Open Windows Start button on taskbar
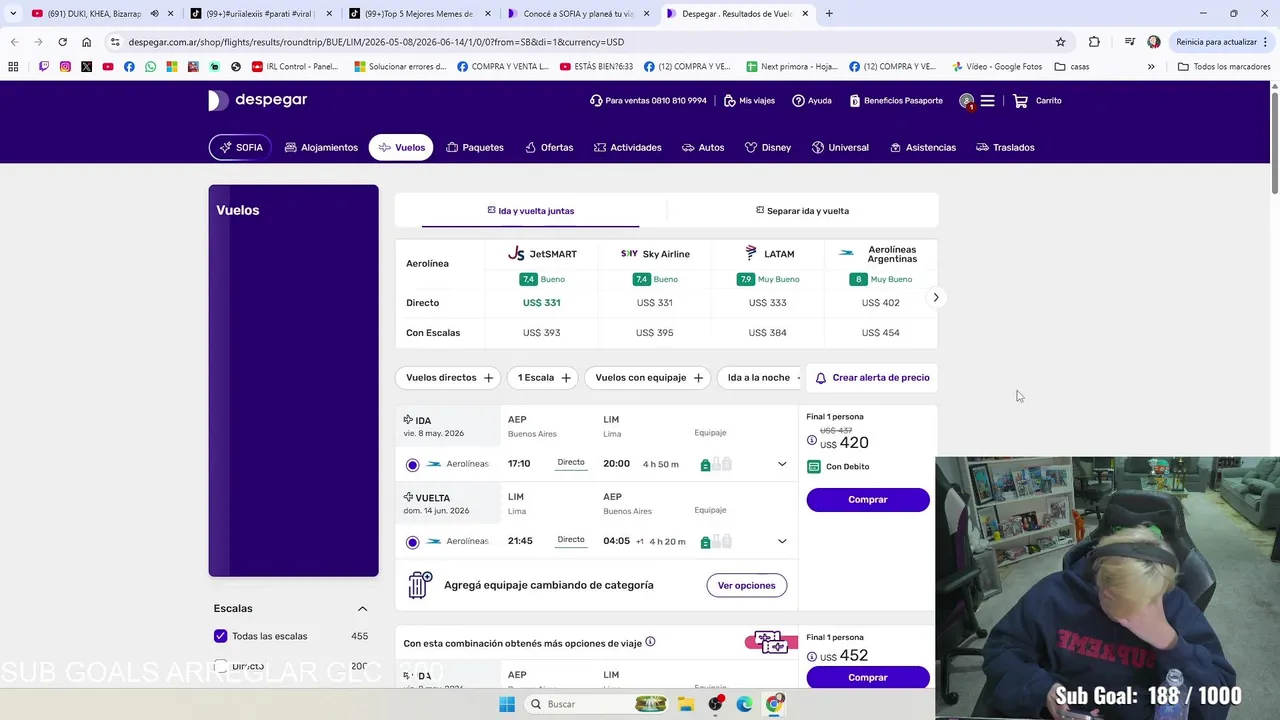 (x=507, y=704)
